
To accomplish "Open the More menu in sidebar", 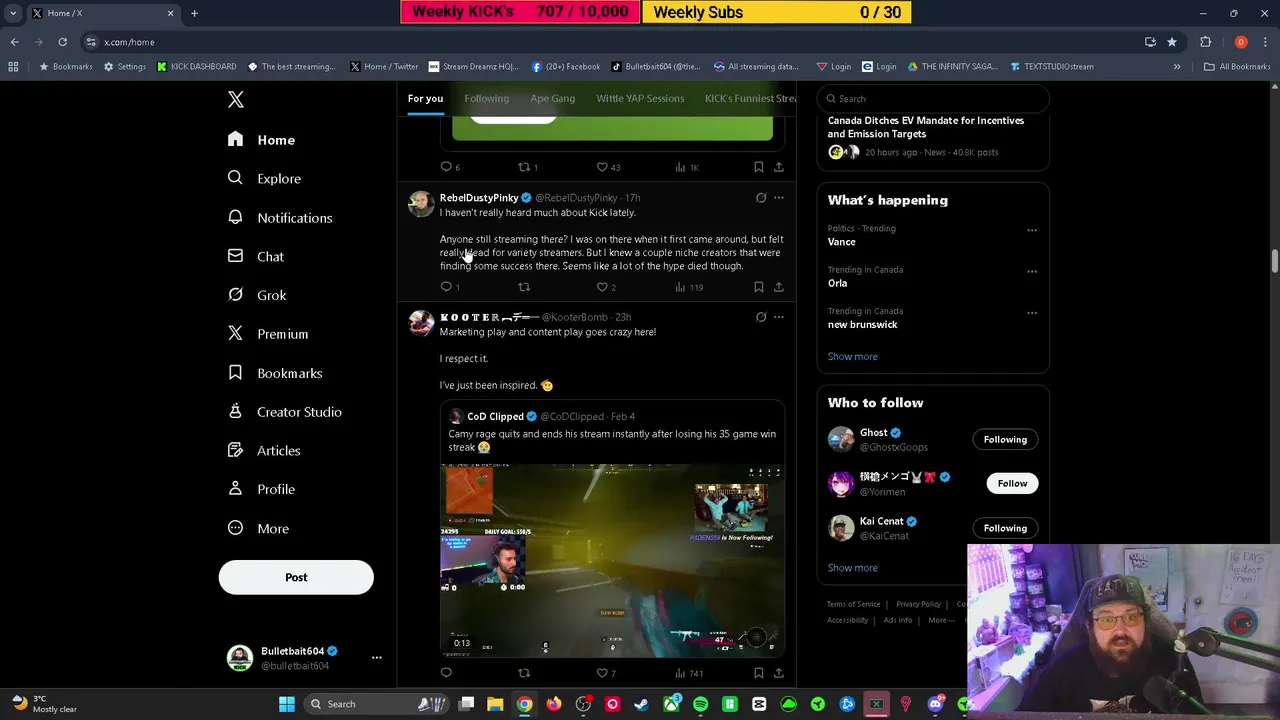I will coord(258,528).
